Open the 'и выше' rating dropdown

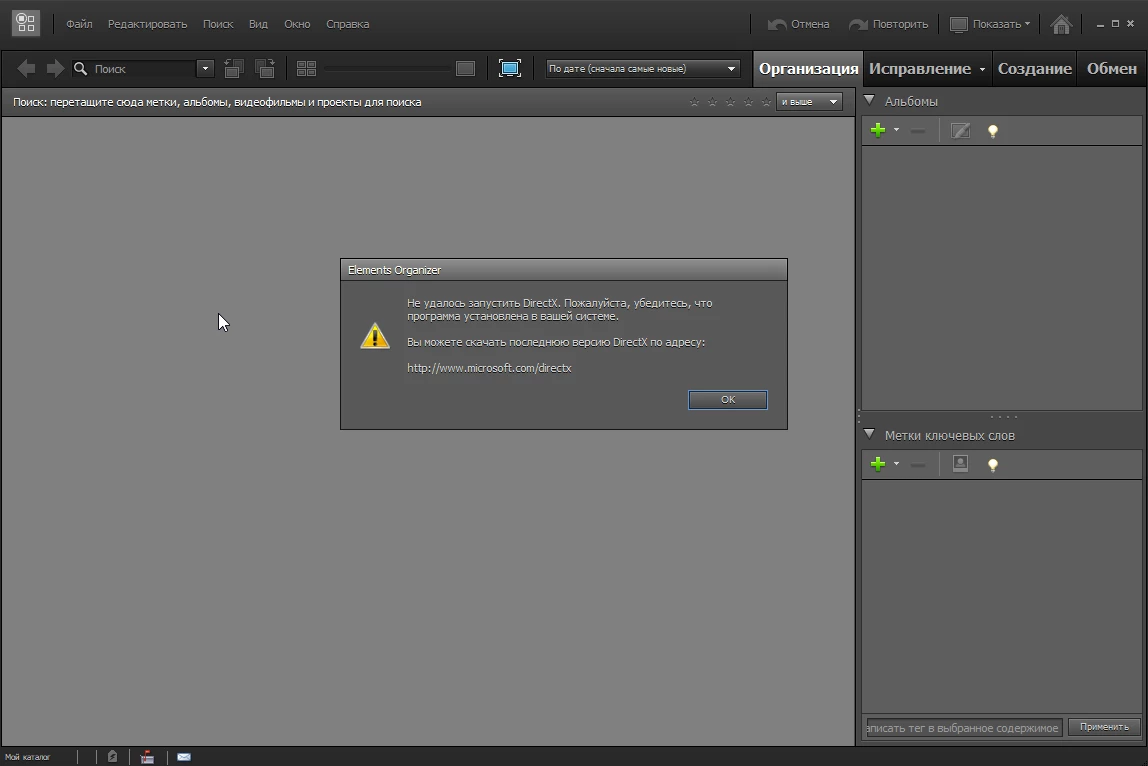coord(809,102)
